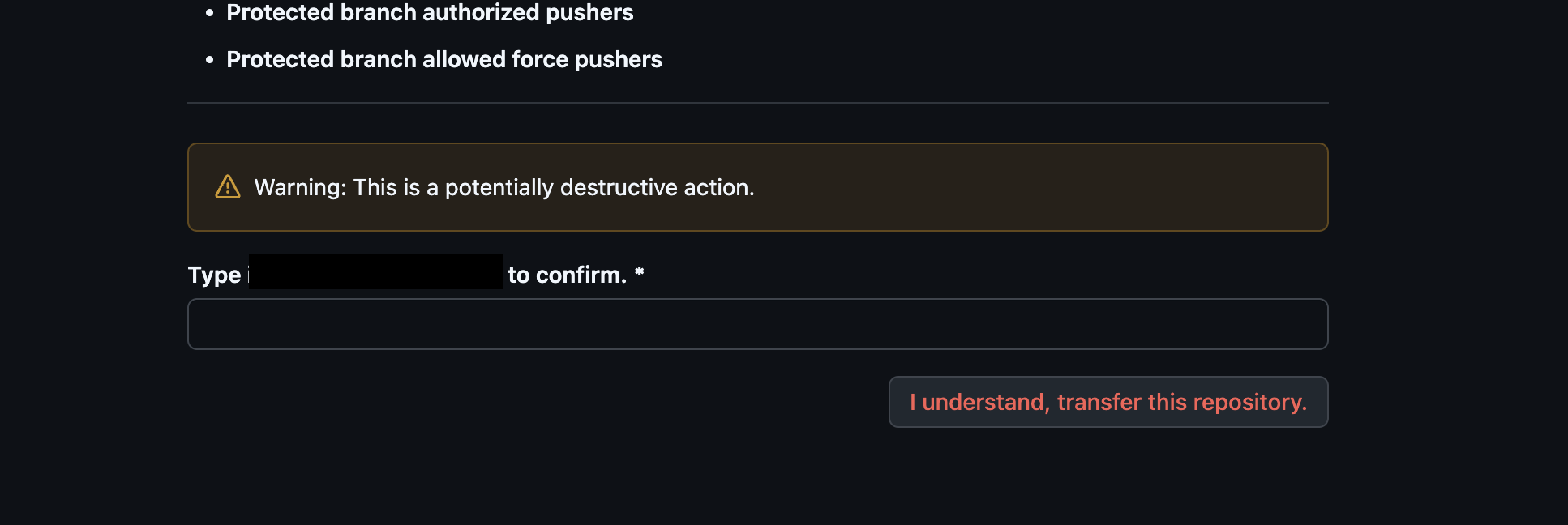
Task: Click the word "Warning:" in the banner
Action: click(300, 188)
